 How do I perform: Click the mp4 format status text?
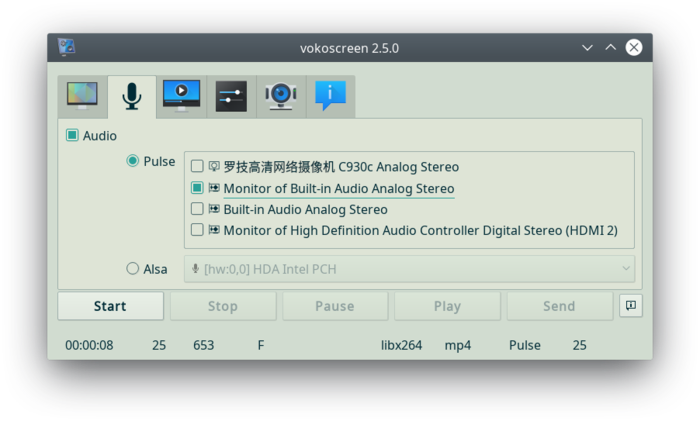click(x=458, y=346)
